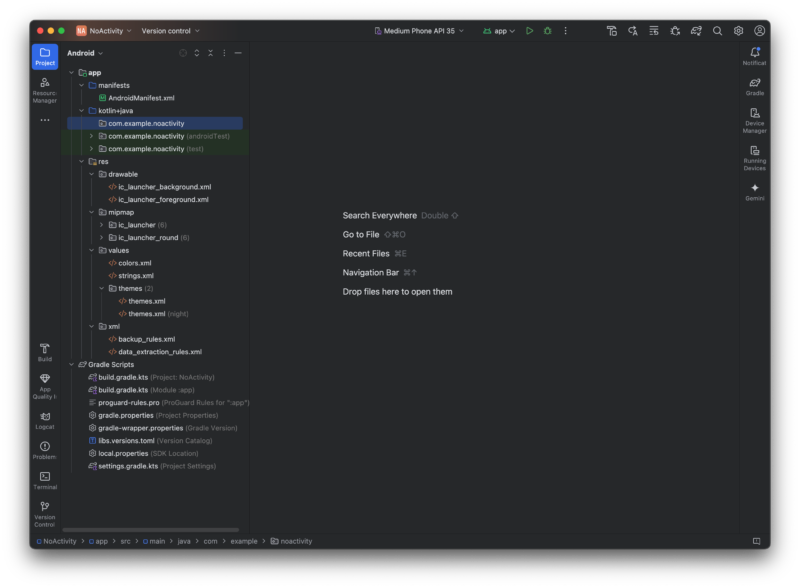Open the Gradle tool window
Image resolution: width=800 pixels, height=588 pixels.
pos(754,86)
